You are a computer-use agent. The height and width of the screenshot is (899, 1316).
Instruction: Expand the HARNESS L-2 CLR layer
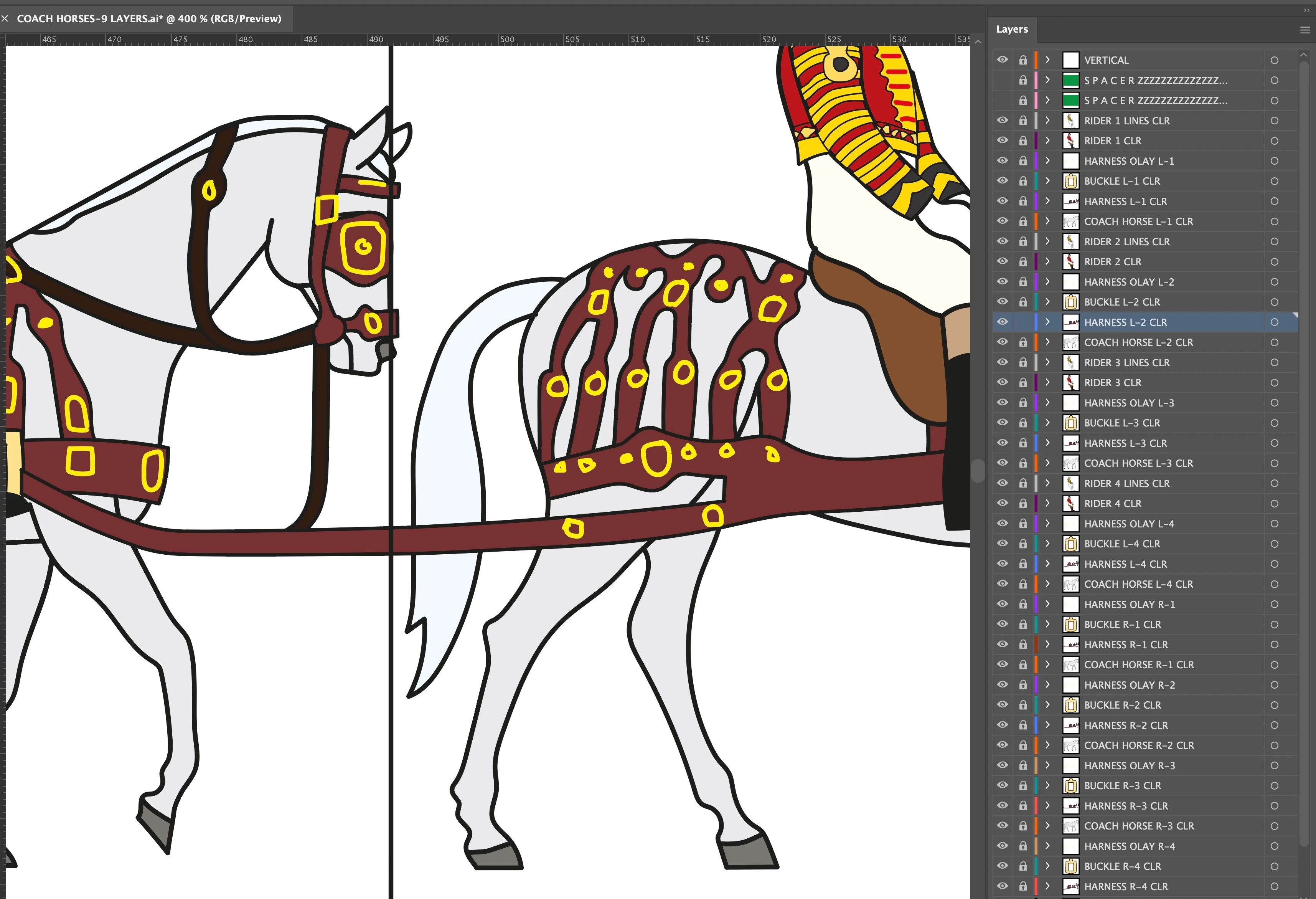(1047, 322)
